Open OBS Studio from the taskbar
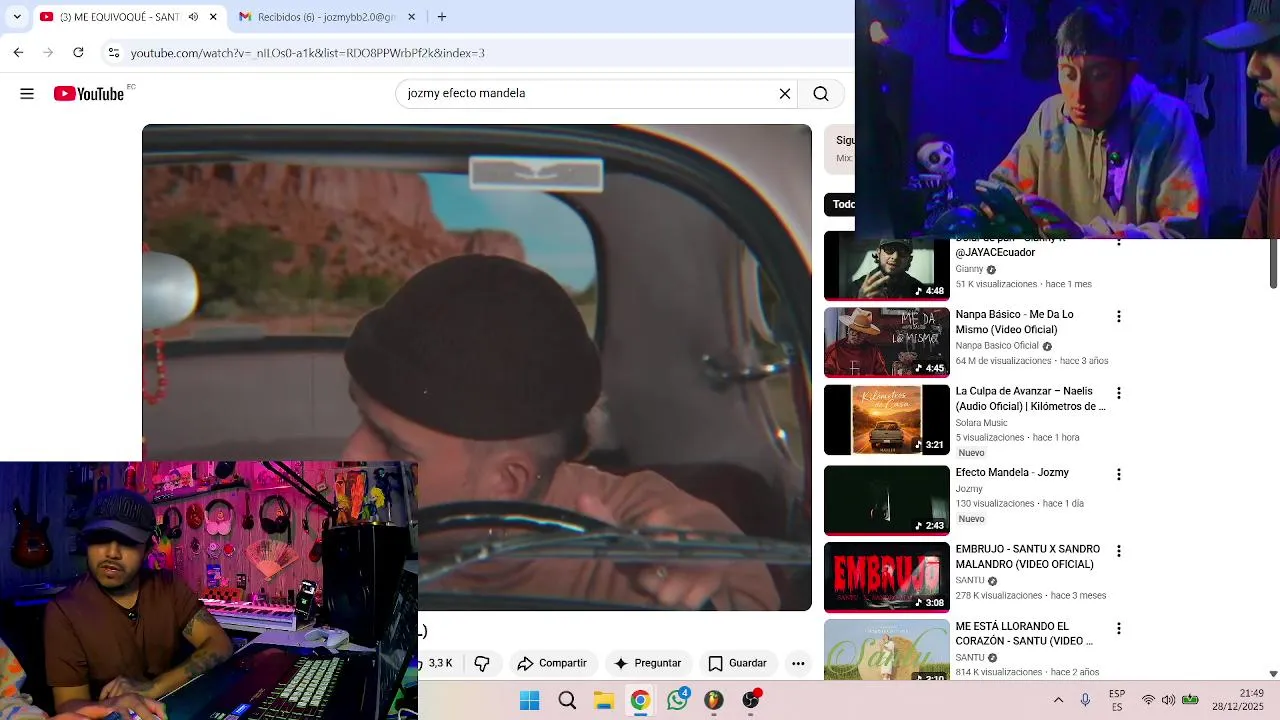The image size is (1280, 720). [751, 701]
